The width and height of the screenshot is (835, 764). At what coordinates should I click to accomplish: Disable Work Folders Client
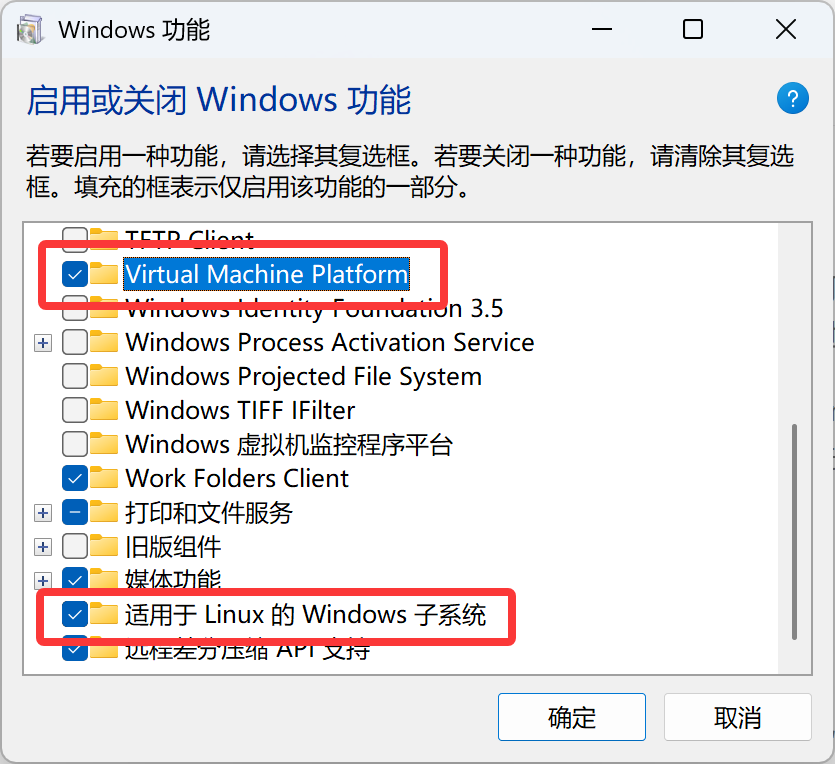pyautogui.click(x=75, y=478)
